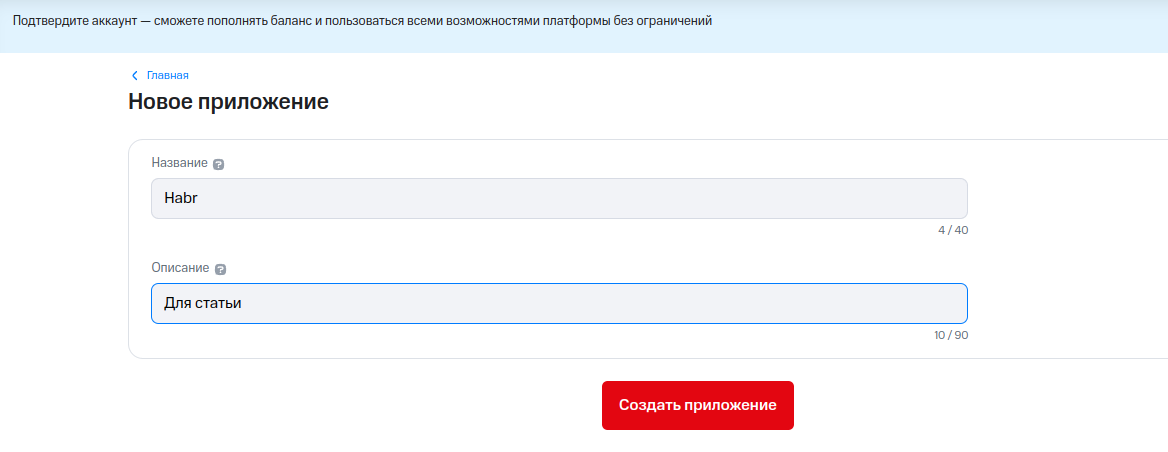
Task: Open the help icon next to Название
Action: (x=219, y=164)
